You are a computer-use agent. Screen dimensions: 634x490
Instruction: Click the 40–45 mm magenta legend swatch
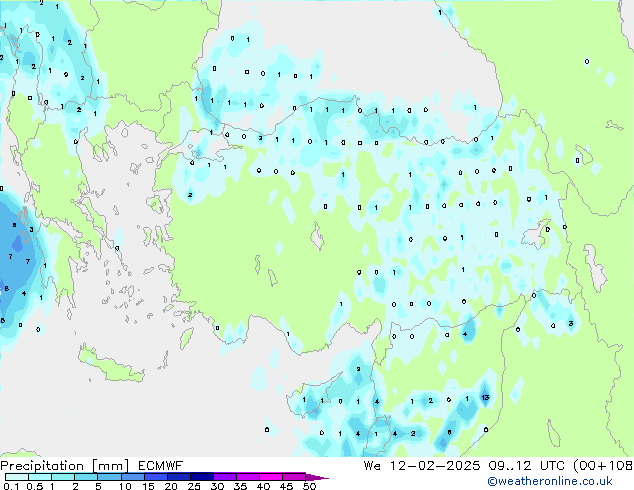tap(271, 477)
